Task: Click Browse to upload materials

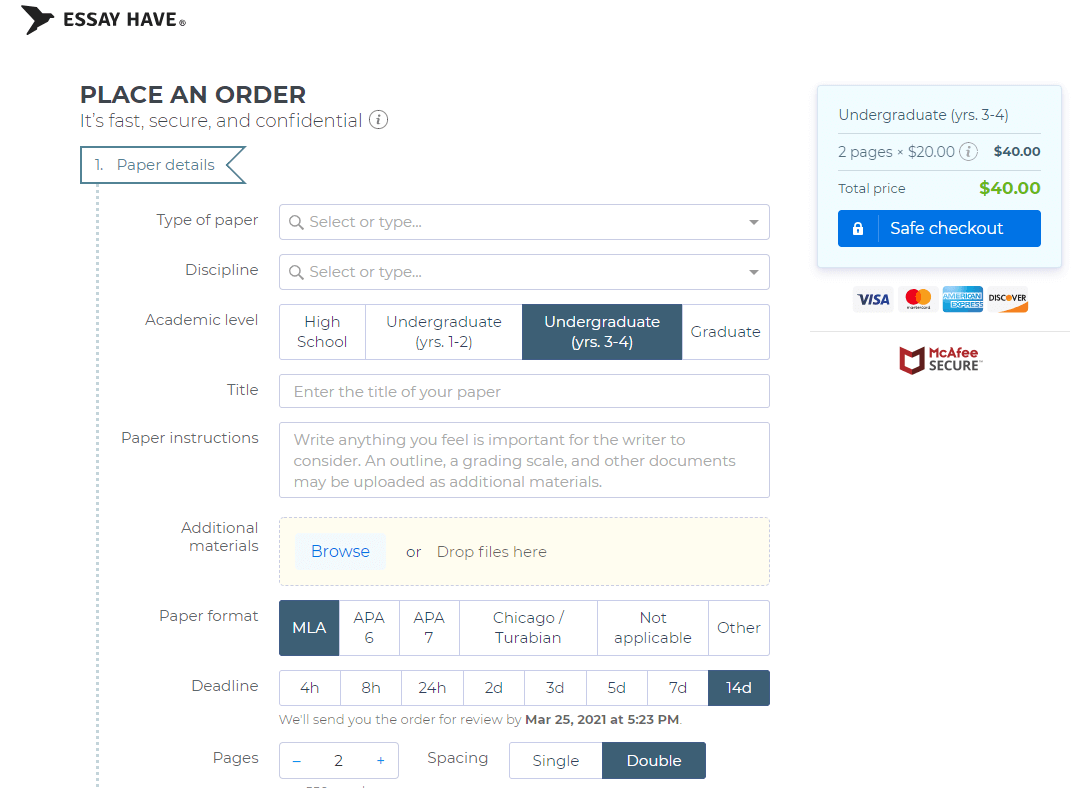Action: coord(340,552)
